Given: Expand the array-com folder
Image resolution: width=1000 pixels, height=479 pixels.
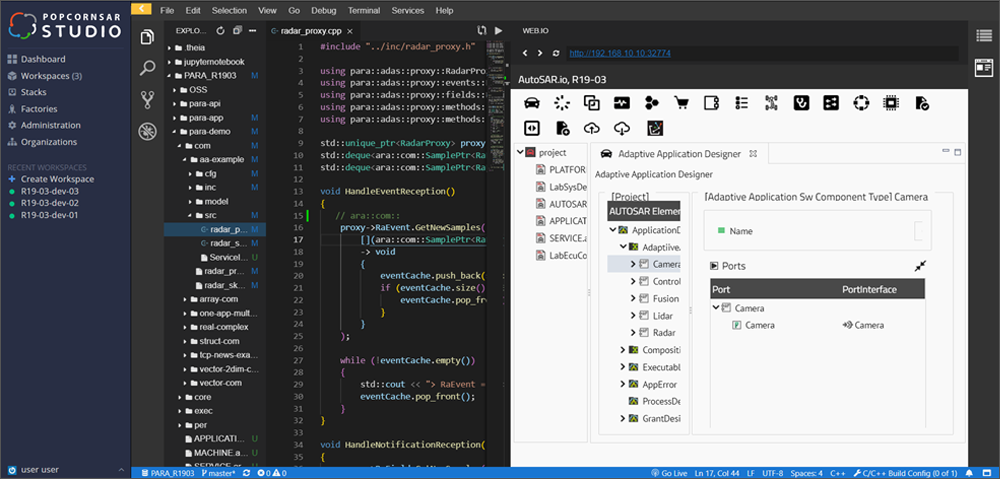Looking at the screenshot, I should pyautogui.click(x=186, y=299).
